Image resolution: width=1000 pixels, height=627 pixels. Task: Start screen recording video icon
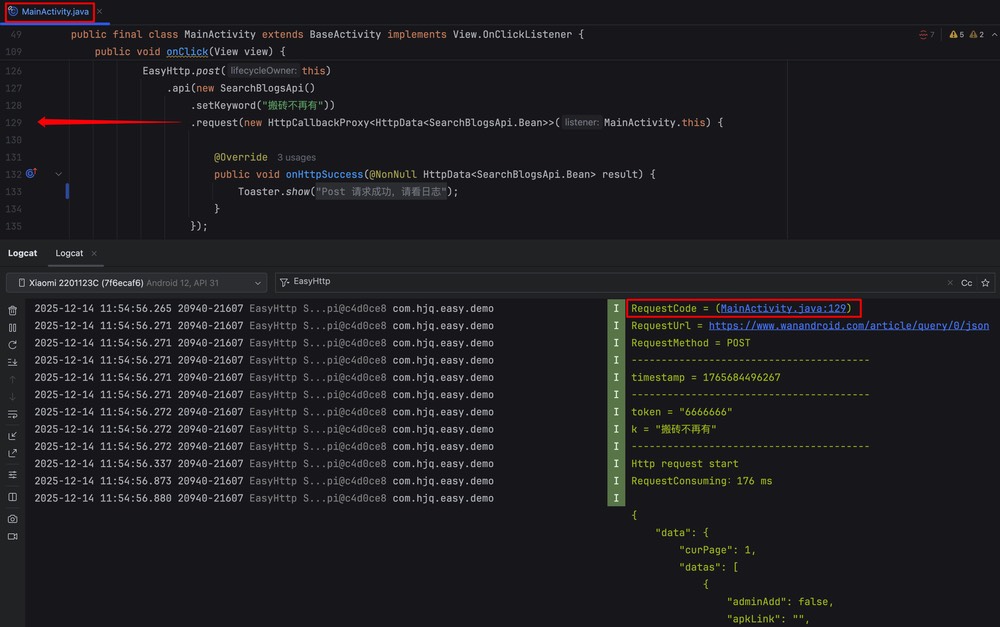(x=12, y=536)
